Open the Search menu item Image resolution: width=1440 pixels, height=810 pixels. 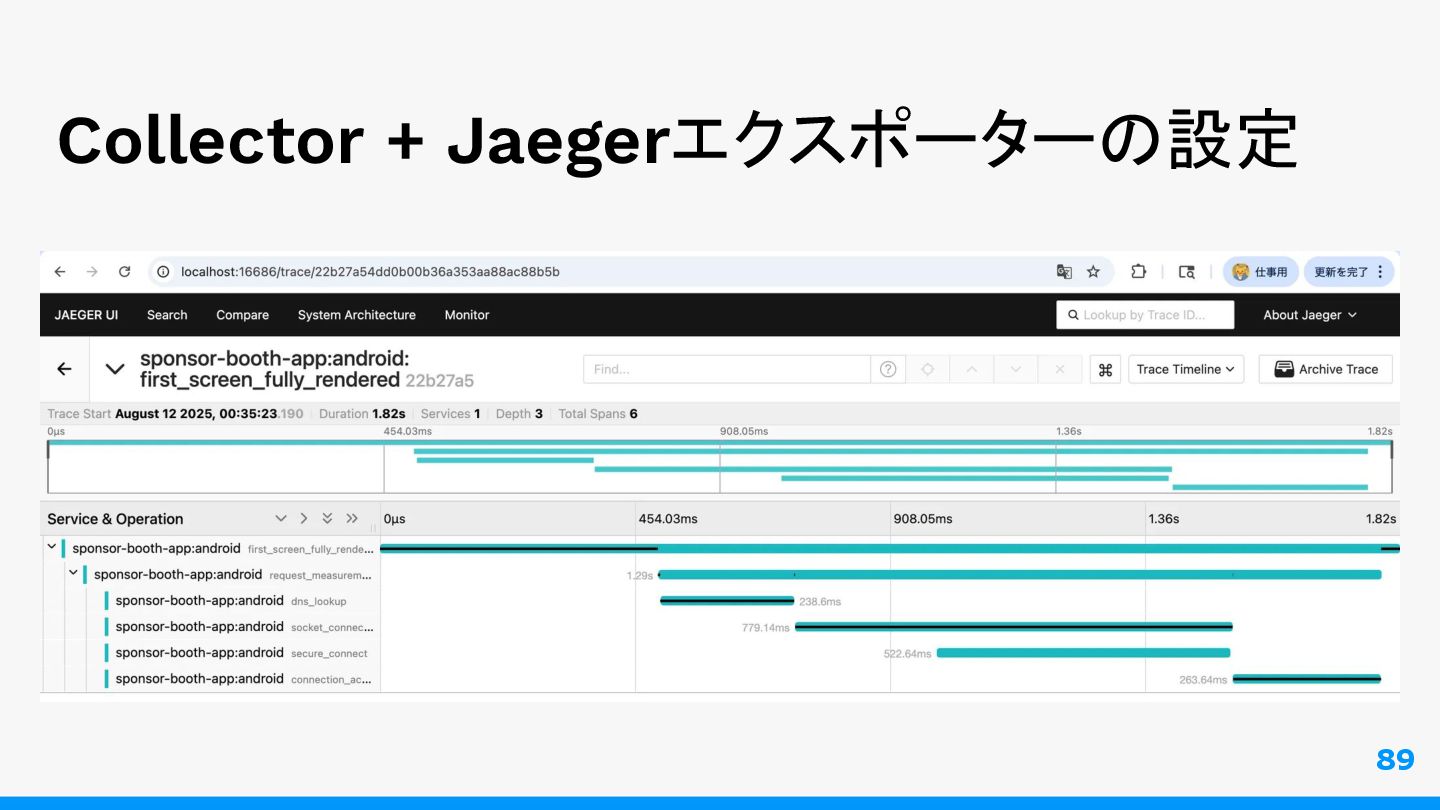click(x=167, y=315)
